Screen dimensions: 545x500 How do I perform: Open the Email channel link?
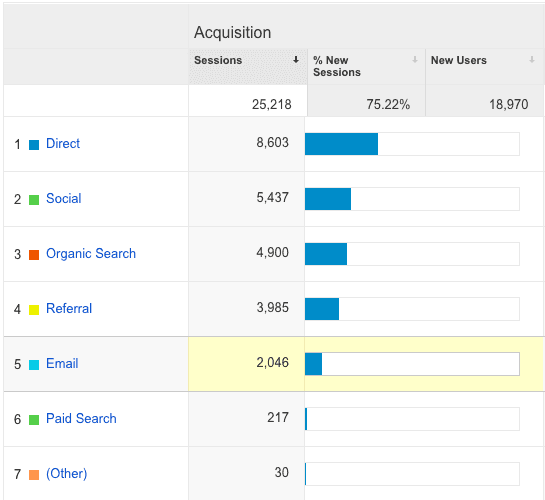(62, 363)
